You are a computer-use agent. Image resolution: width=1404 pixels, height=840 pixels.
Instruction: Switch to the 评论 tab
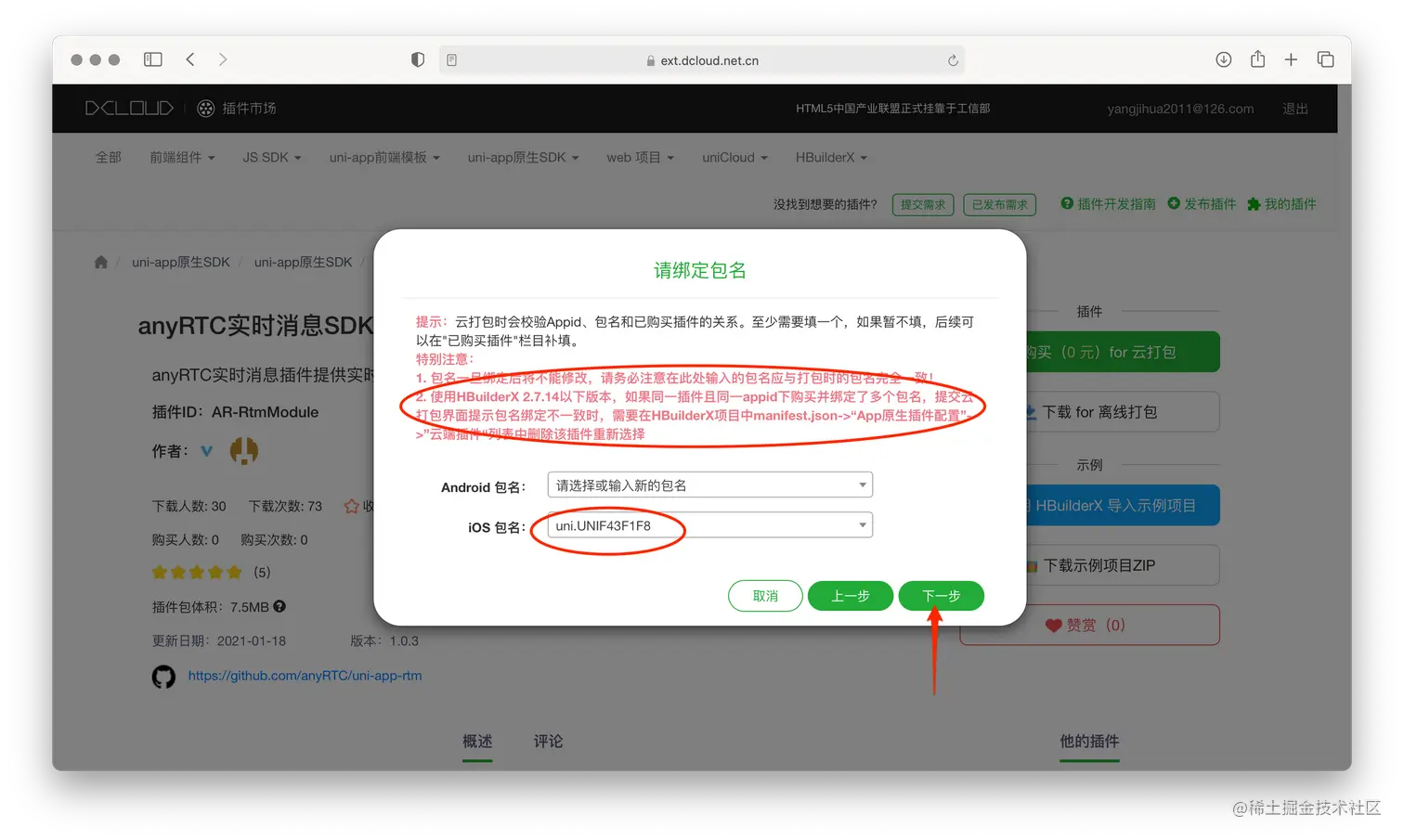tap(547, 741)
